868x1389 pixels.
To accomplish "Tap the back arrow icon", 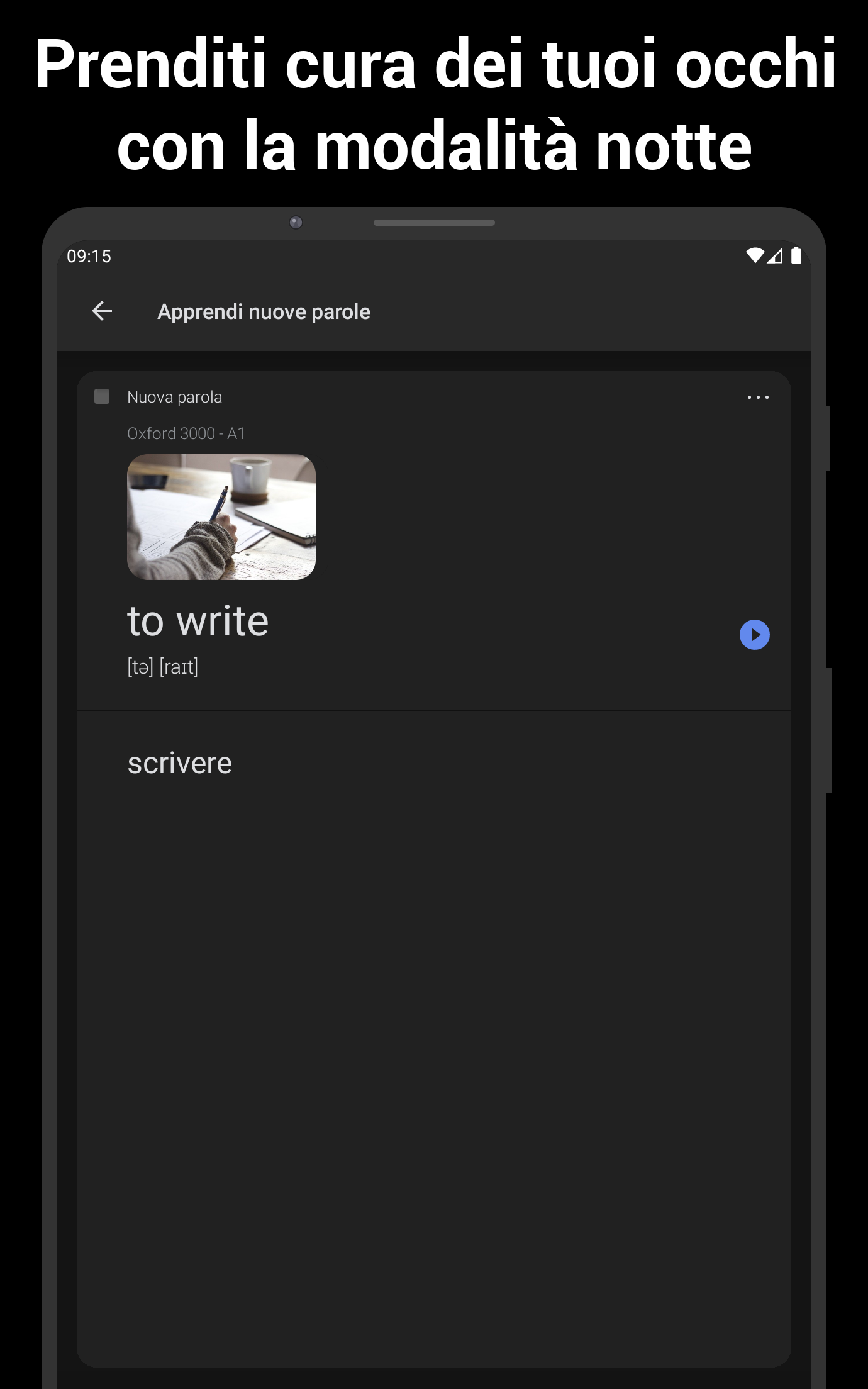I will [102, 311].
